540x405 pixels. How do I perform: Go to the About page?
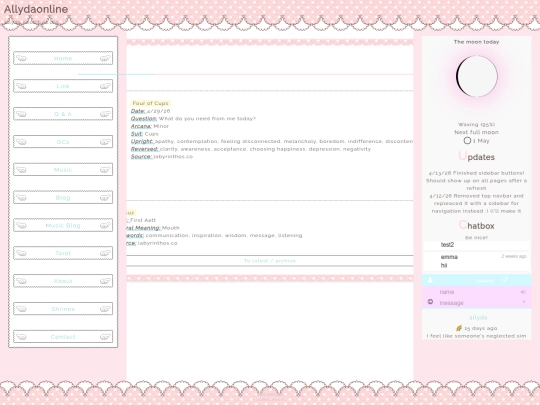click(63, 281)
